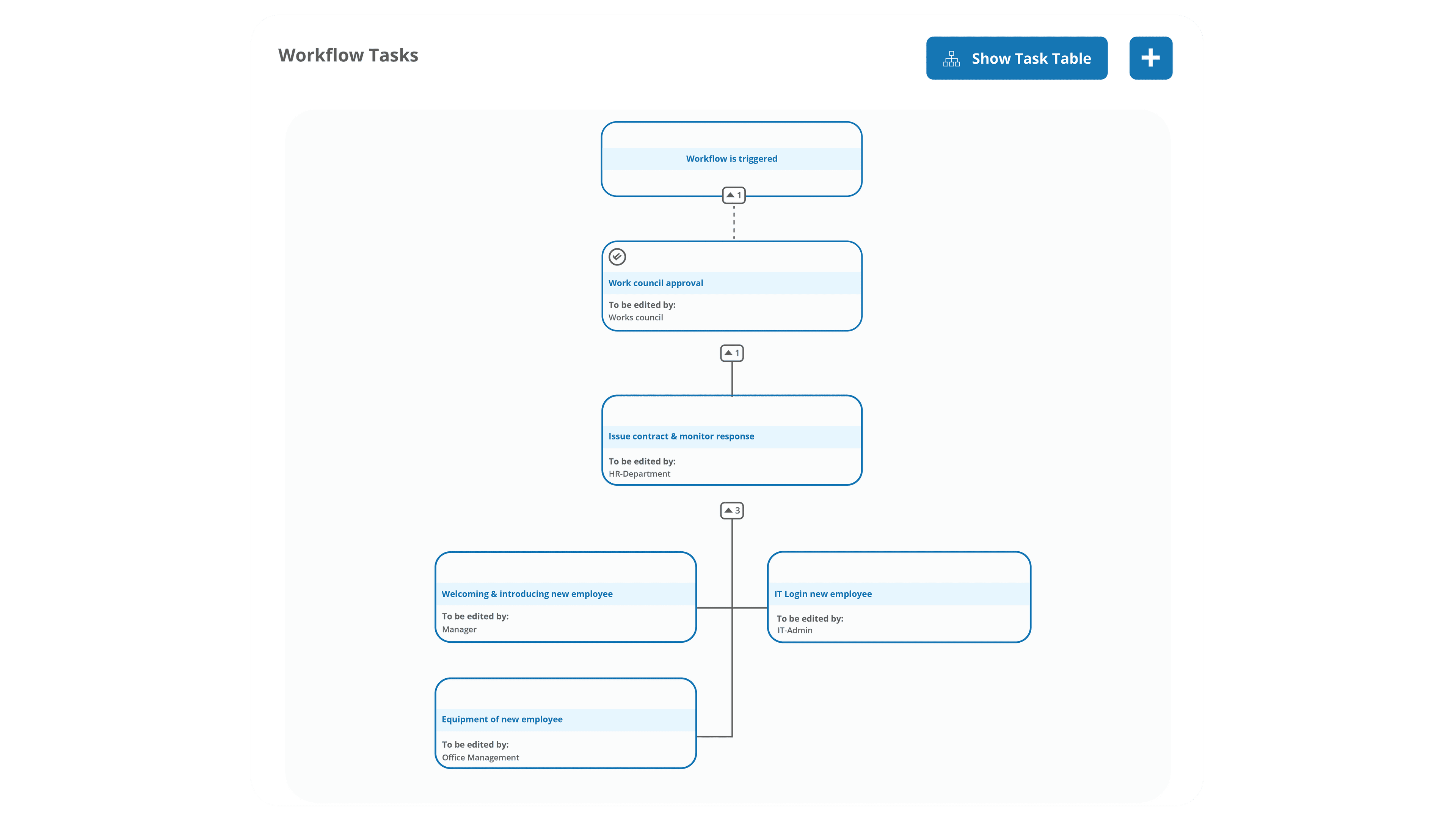Select the Office Management editor text

480,758
